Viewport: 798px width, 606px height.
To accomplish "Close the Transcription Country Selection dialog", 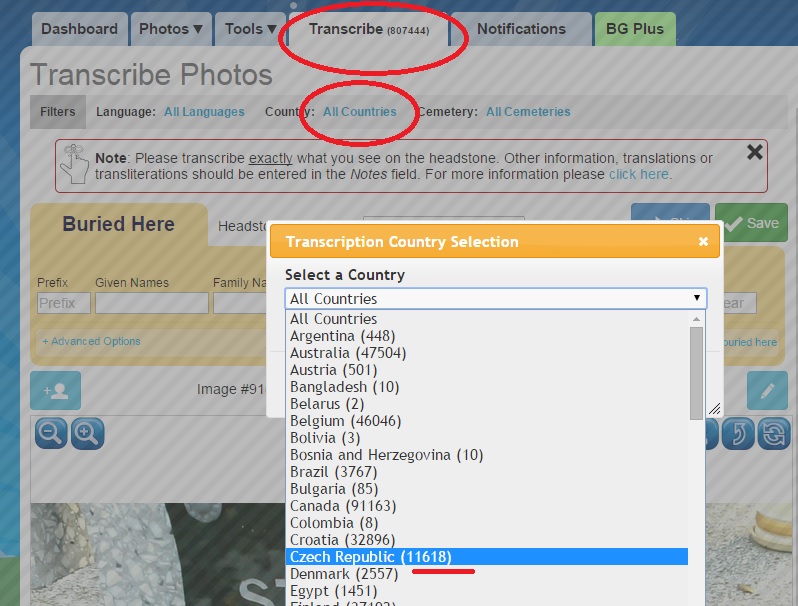I will click(x=703, y=242).
